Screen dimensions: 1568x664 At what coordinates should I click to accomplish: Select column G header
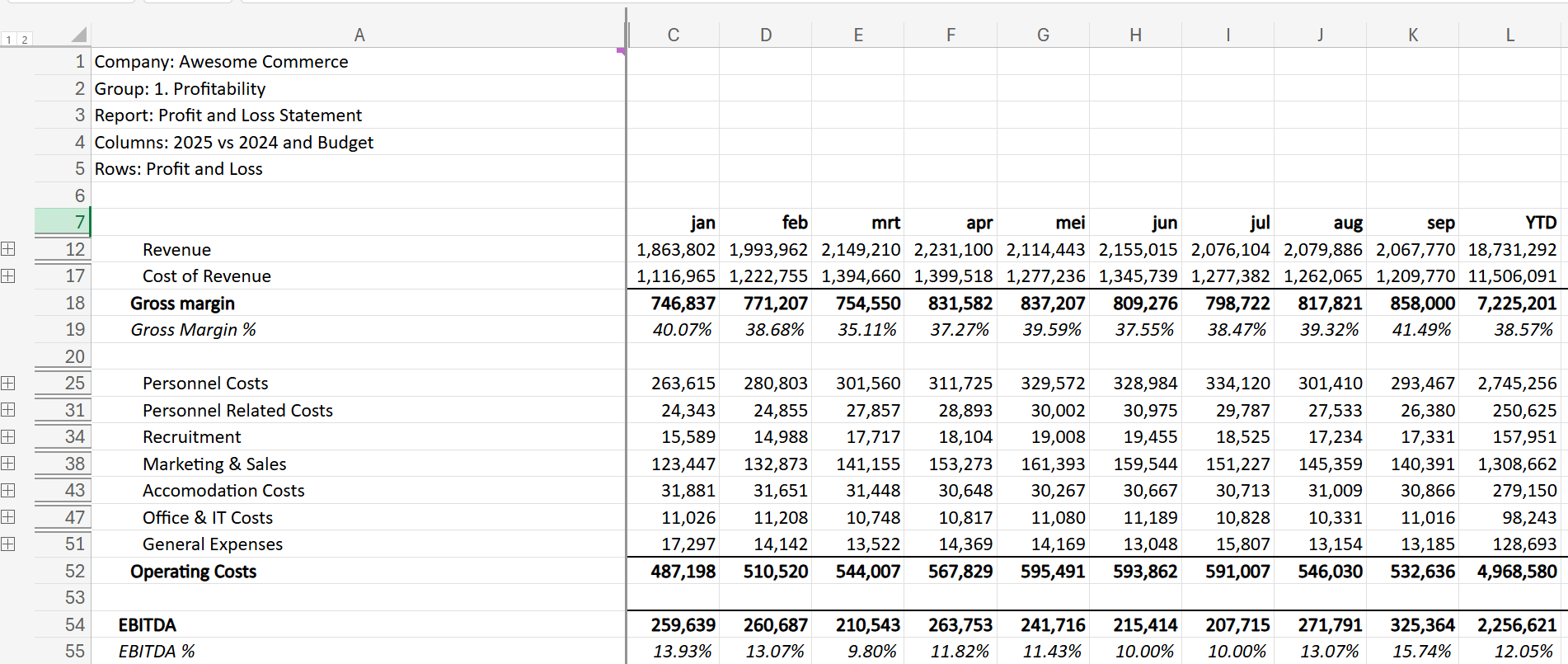1043,35
